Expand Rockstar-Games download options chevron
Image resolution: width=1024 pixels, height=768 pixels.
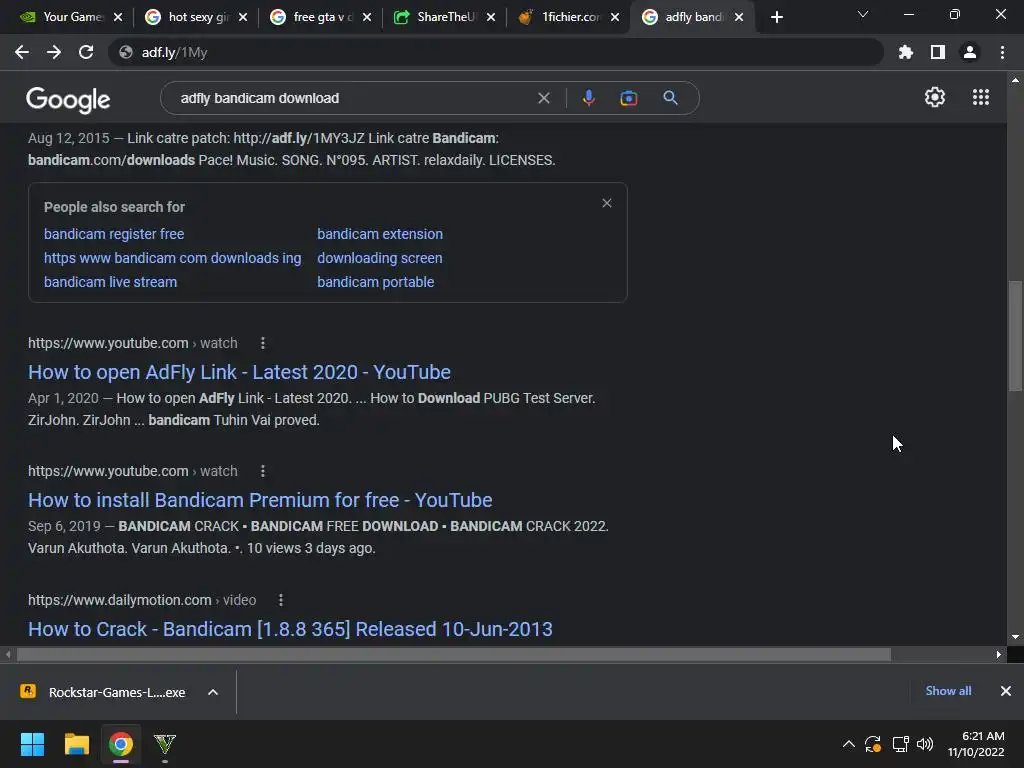(x=213, y=692)
